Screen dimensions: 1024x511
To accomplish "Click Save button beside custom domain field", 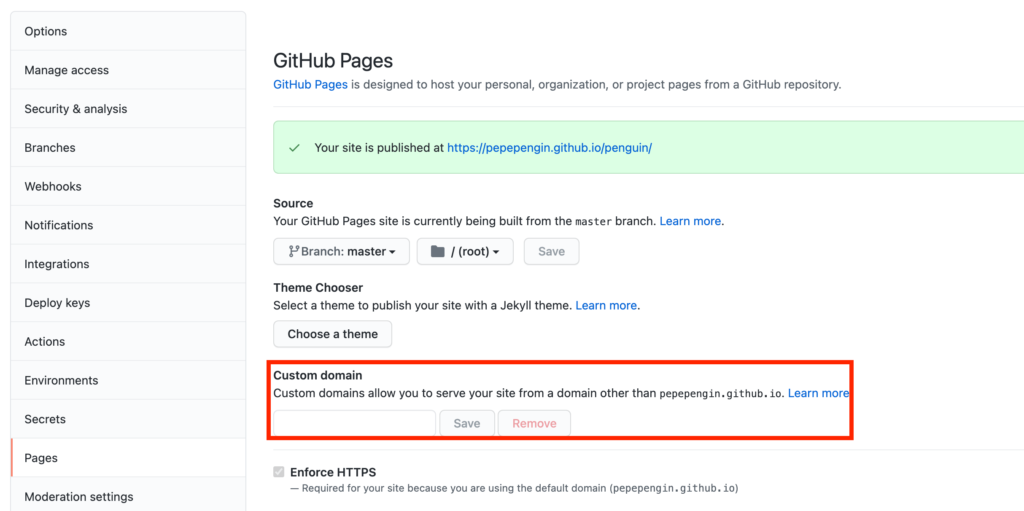I will (x=467, y=423).
